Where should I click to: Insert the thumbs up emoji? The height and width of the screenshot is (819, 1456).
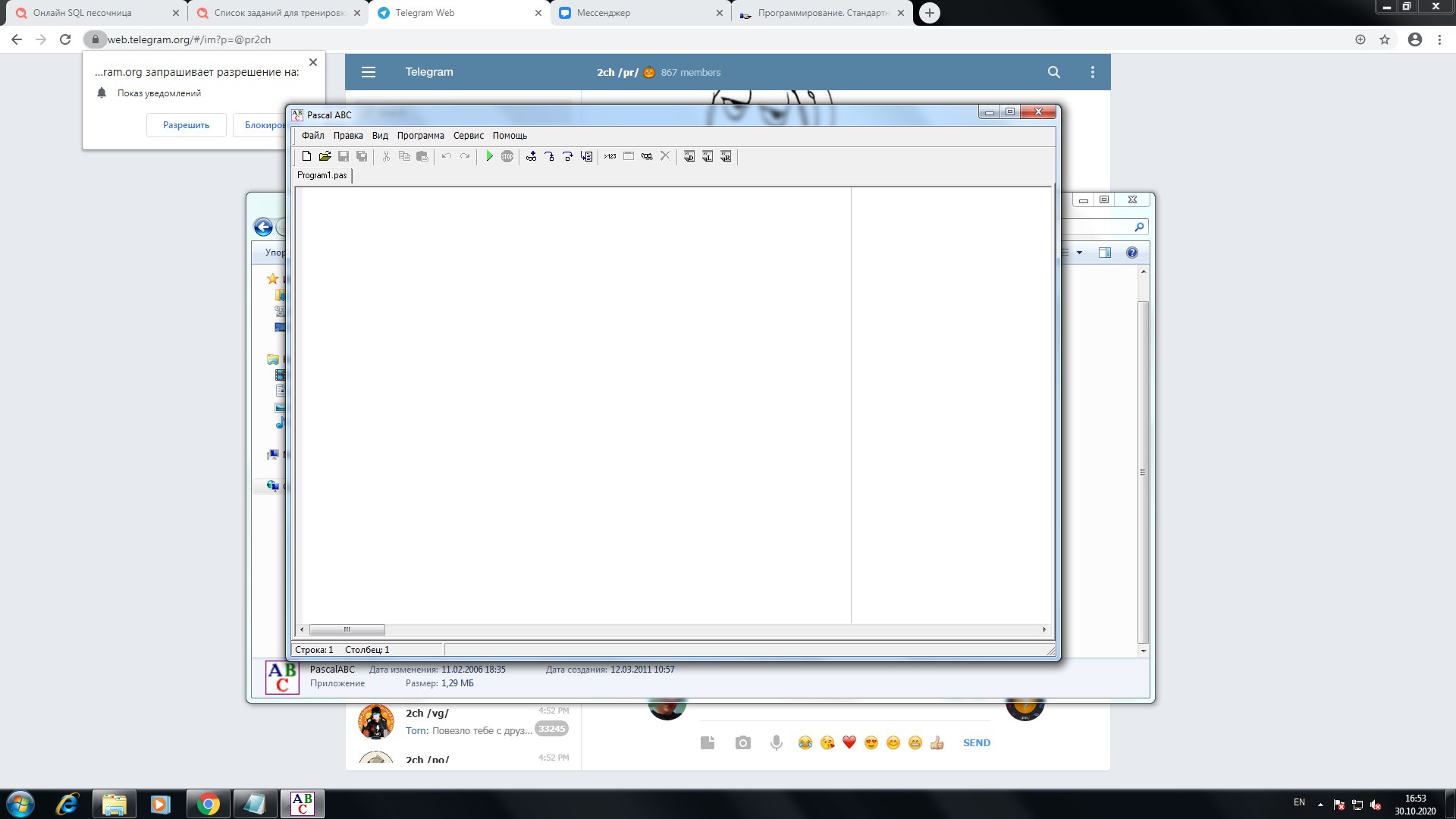[937, 742]
